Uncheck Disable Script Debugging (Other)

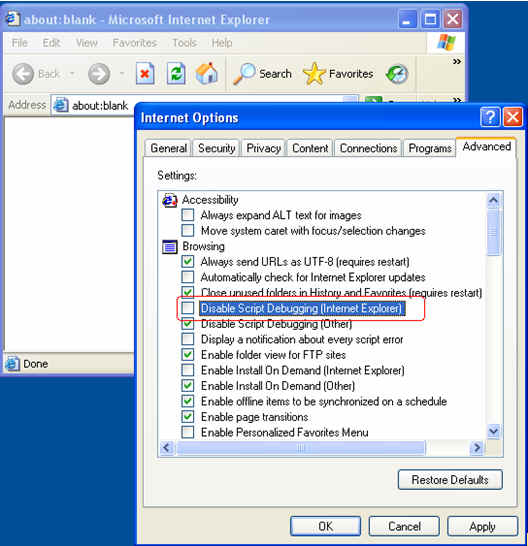pos(188,324)
